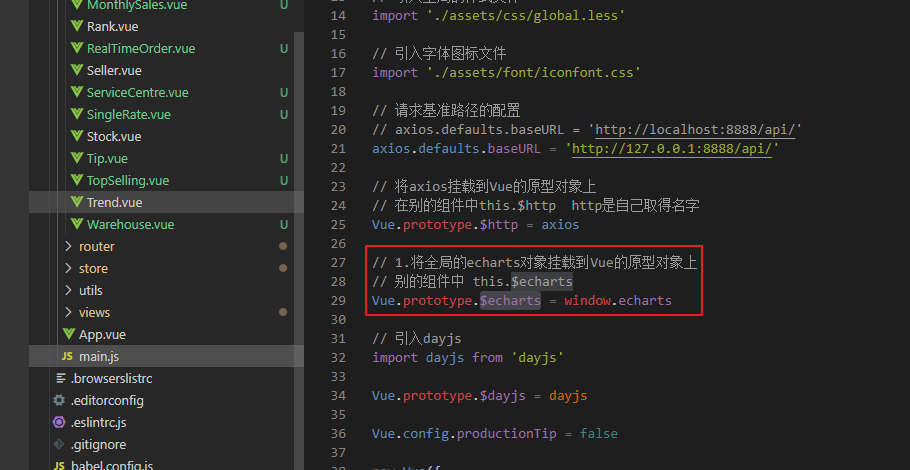Click window.echarts in line 29

(618, 301)
